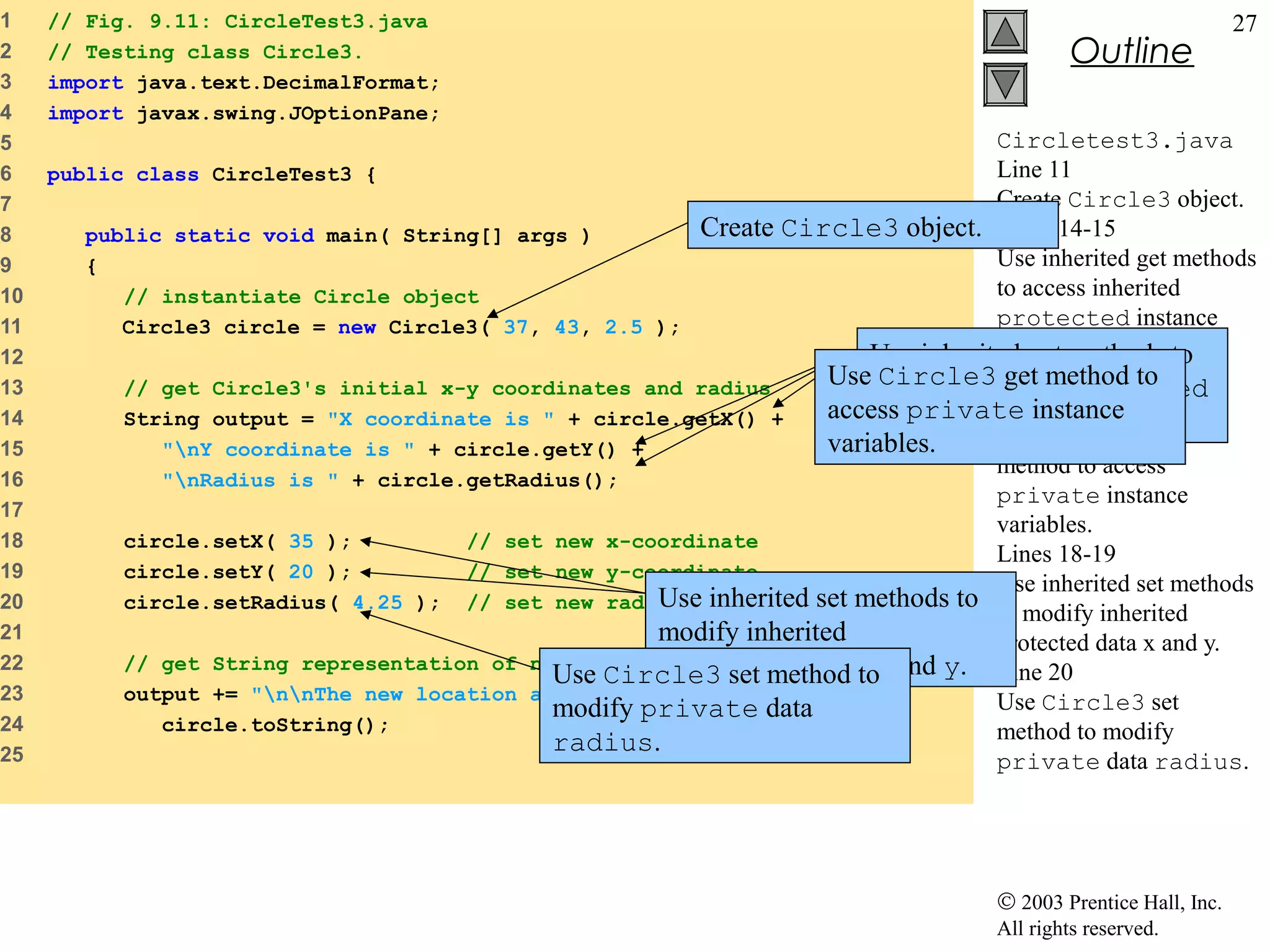Click the circle.setRadius( 4.25 ) statement
The width and height of the screenshot is (1270, 952).
click(x=281, y=602)
